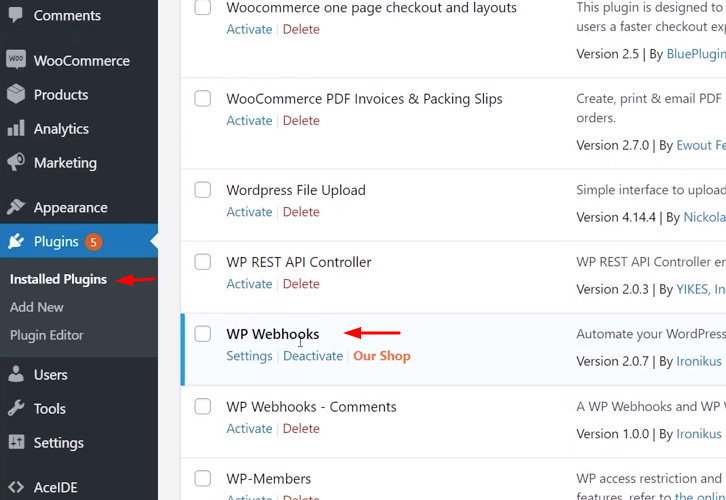Tick the WP REST API Controller checkbox
726x500 pixels.
pos(202,262)
